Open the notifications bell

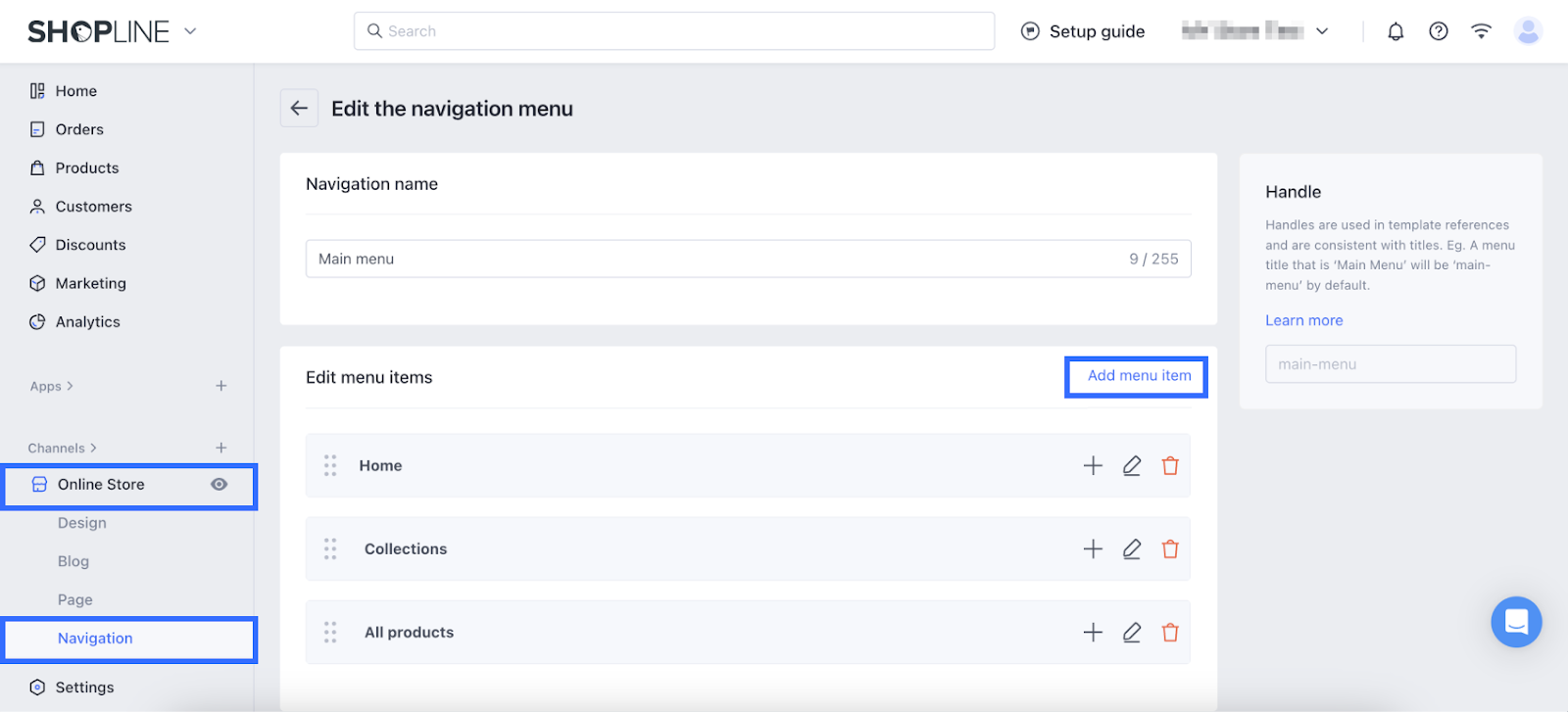[1396, 31]
